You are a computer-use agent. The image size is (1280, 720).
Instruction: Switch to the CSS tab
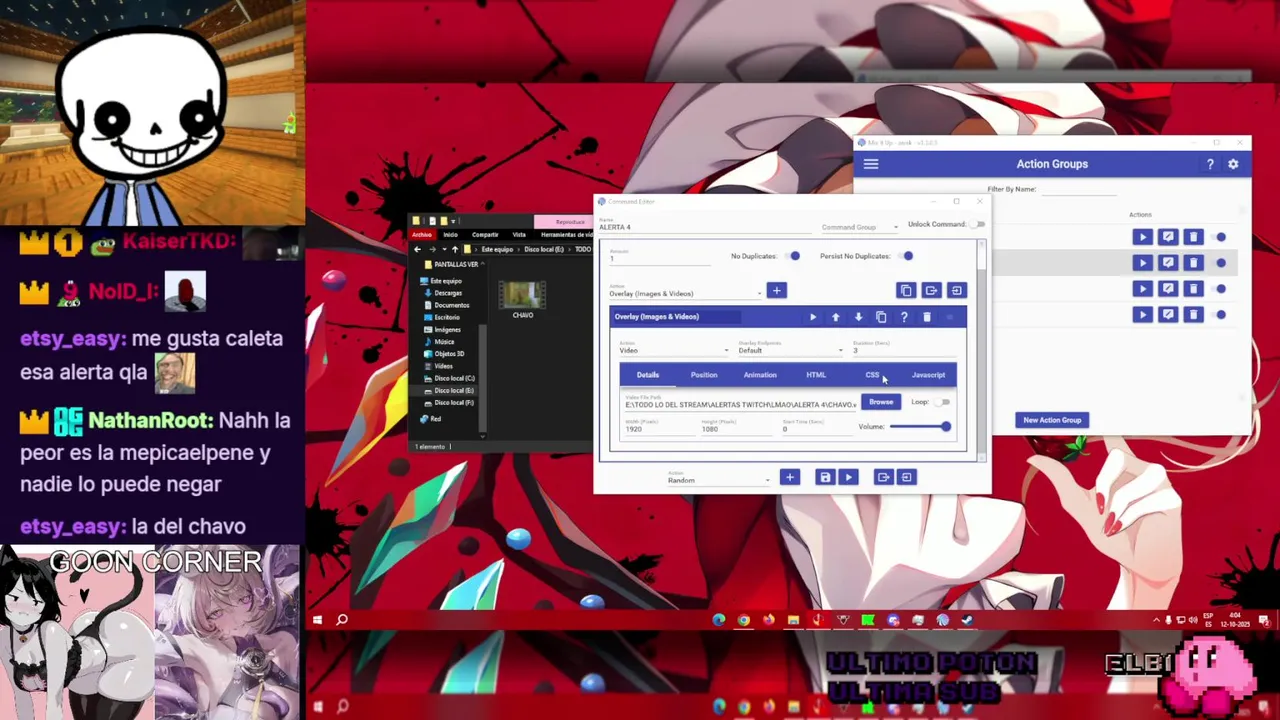tap(872, 375)
